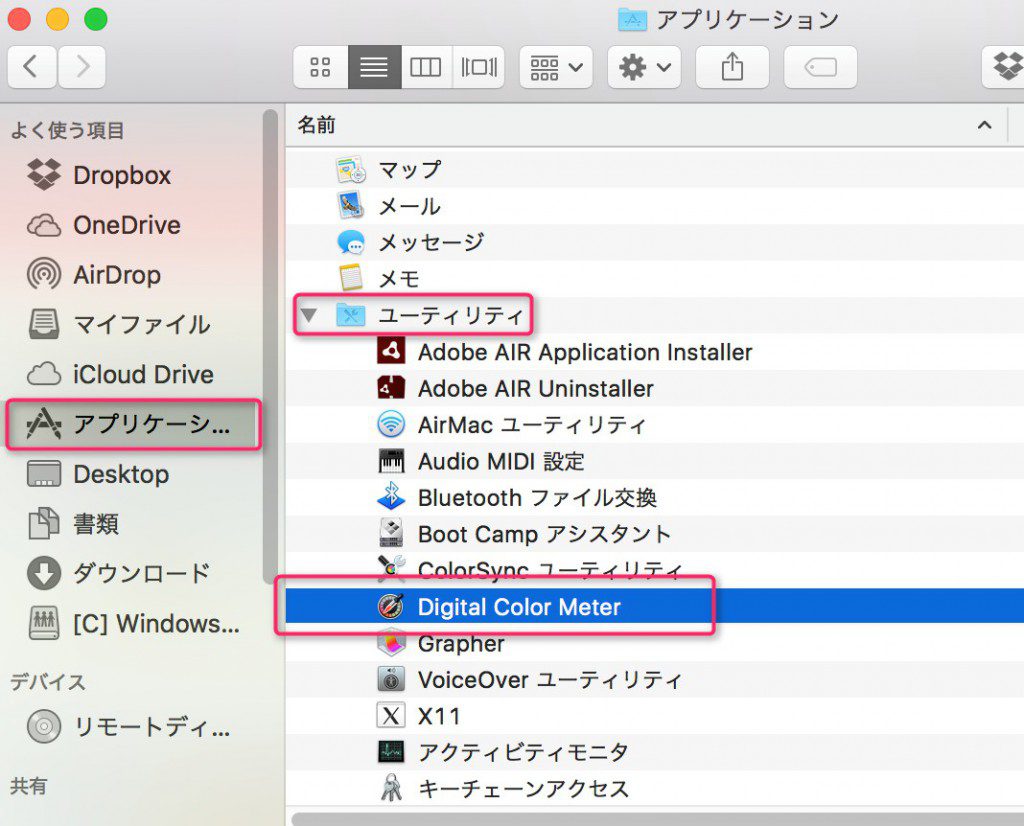1024x826 pixels.
Task: Select the Bluetooth ファイル交換 icon
Action: 391,497
